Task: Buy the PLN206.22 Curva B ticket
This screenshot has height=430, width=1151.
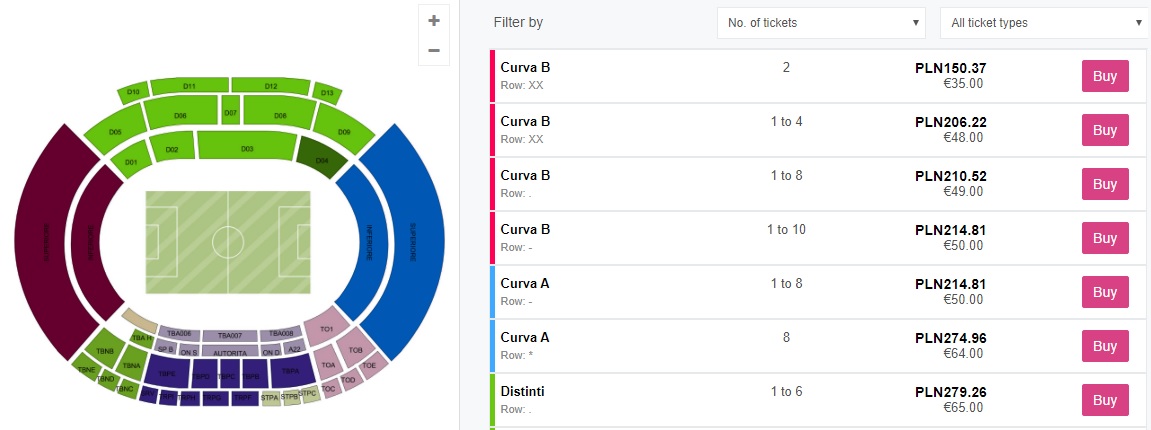Action: point(1104,130)
